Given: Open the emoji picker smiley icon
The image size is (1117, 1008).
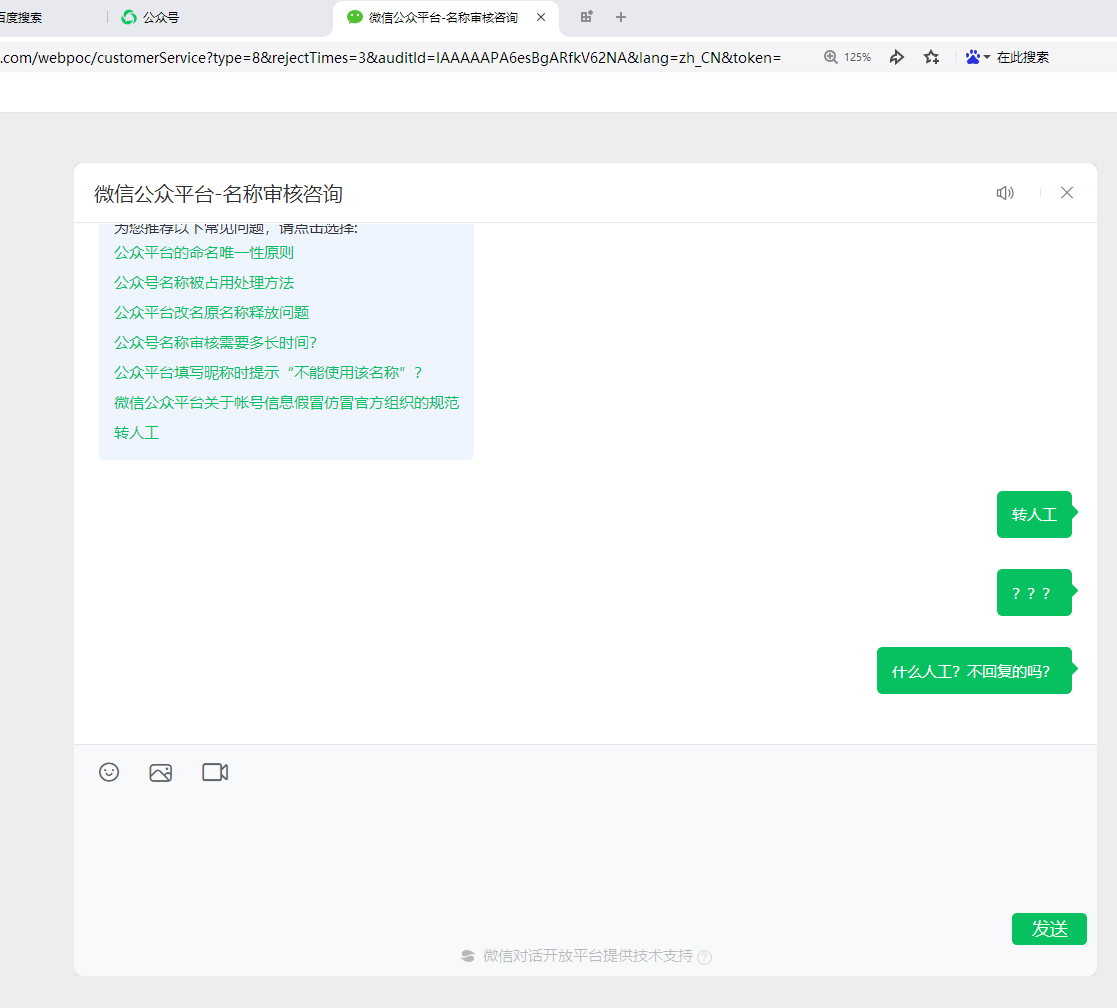Looking at the screenshot, I should pos(109,772).
